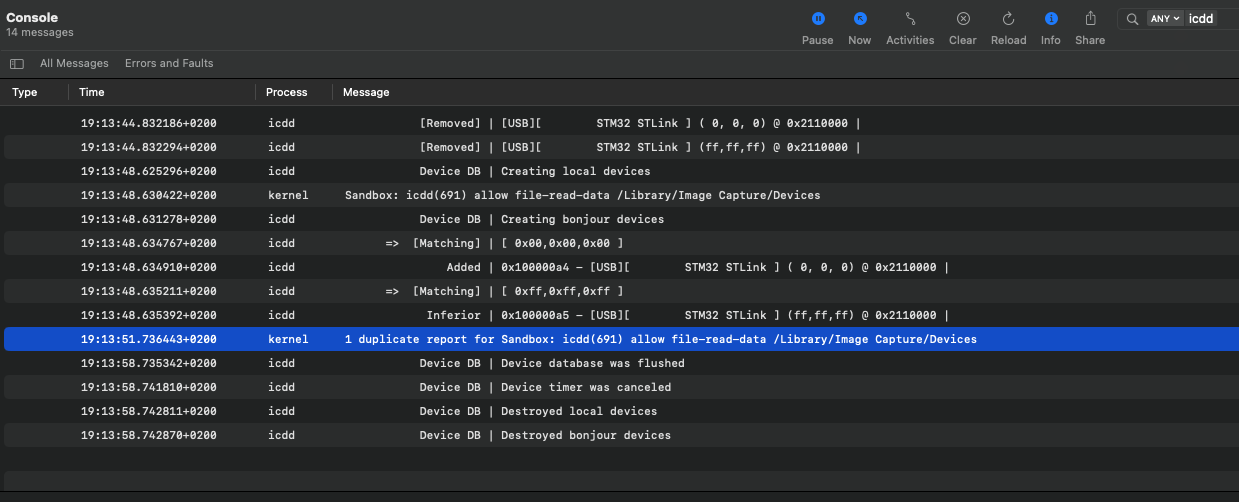Select the Creating local devices message

621,171
